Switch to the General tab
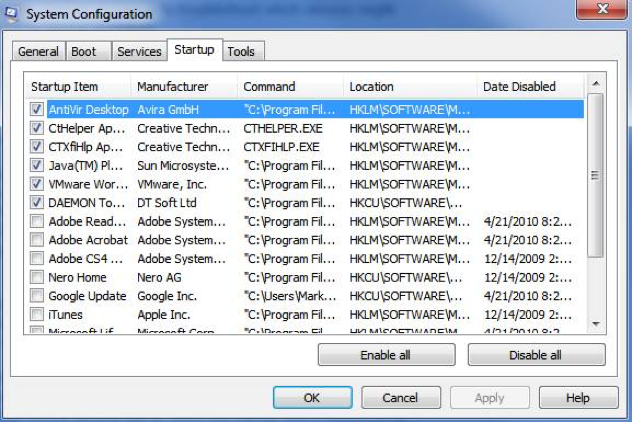Viewport: 632px width, 422px height. click(x=38, y=52)
